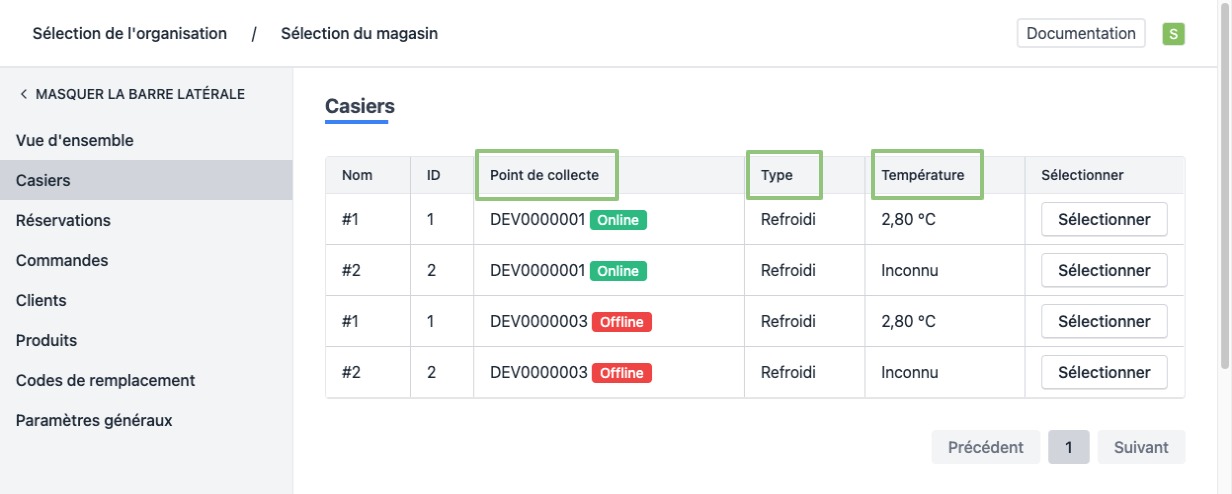
Task: Open Réservations in the sidebar
Action: point(63,221)
